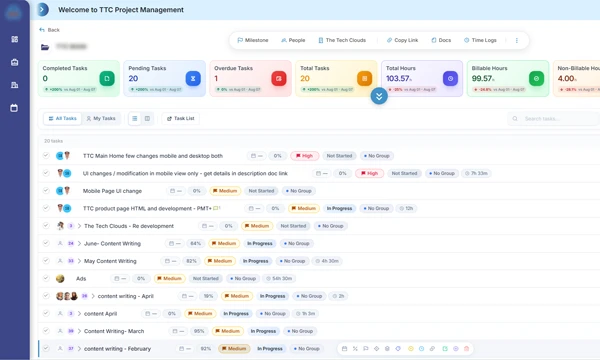Click the calendar icon in the February row toolbar
Image resolution: width=600 pixels, height=360 pixels.
point(344,349)
